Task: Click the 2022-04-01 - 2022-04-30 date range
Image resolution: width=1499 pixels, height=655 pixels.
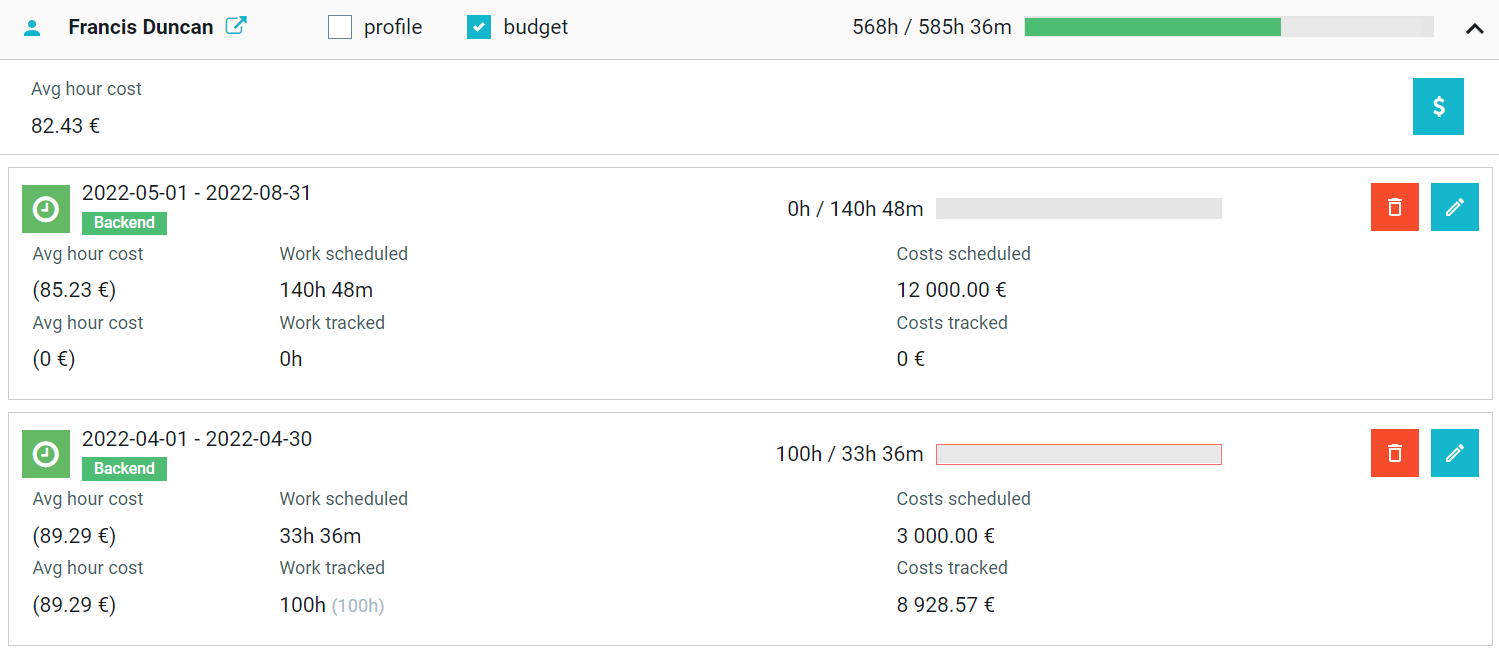Action: 197,439
